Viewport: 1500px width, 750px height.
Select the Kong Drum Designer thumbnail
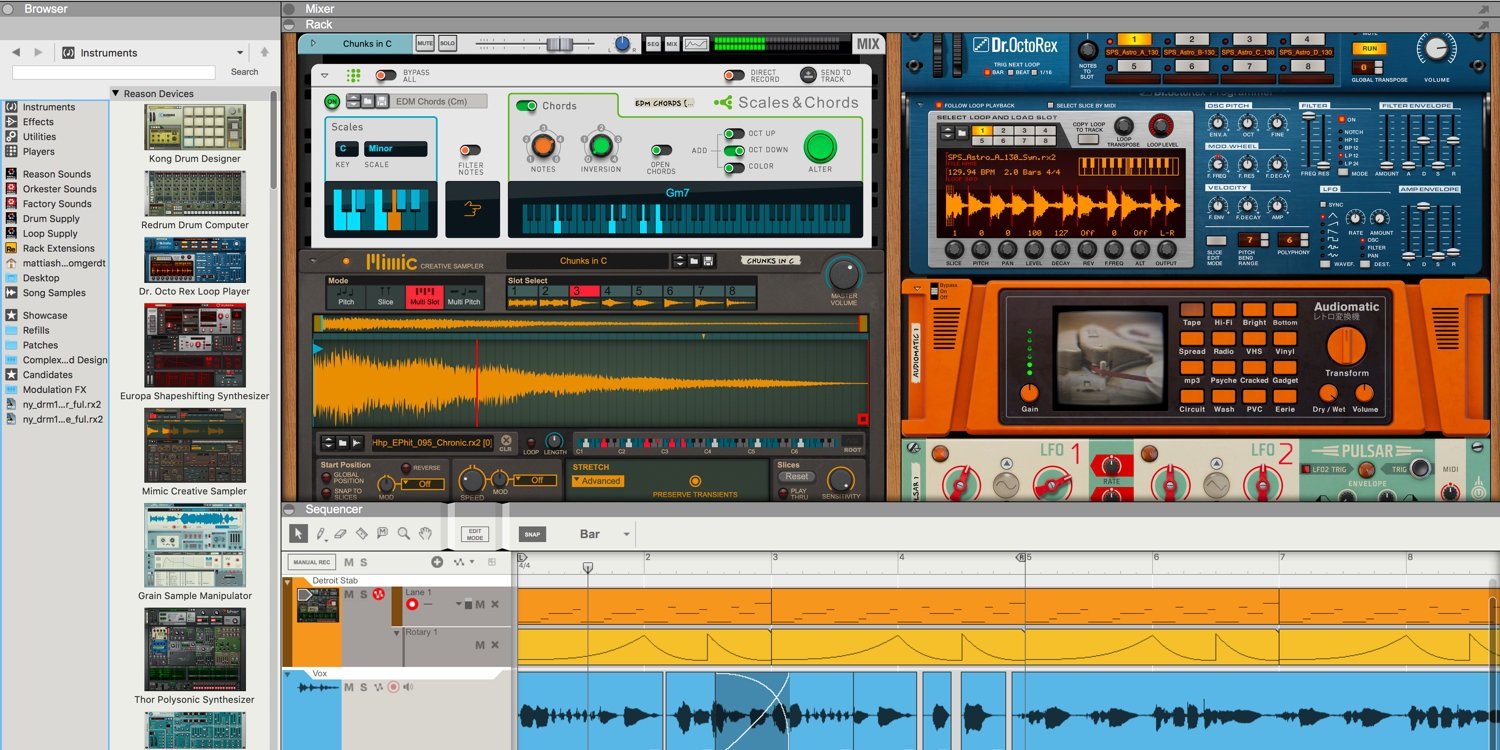[x=195, y=128]
